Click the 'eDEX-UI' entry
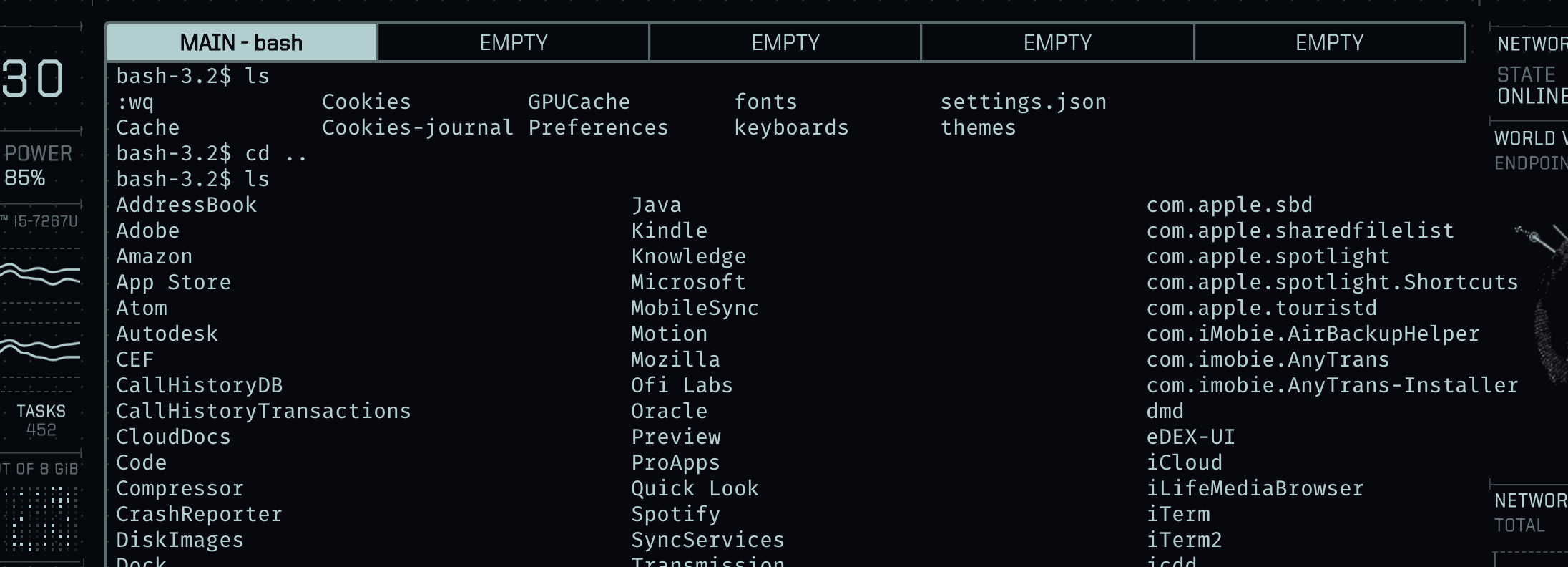Screen dimensions: 1568x567 (x=1191, y=437)
